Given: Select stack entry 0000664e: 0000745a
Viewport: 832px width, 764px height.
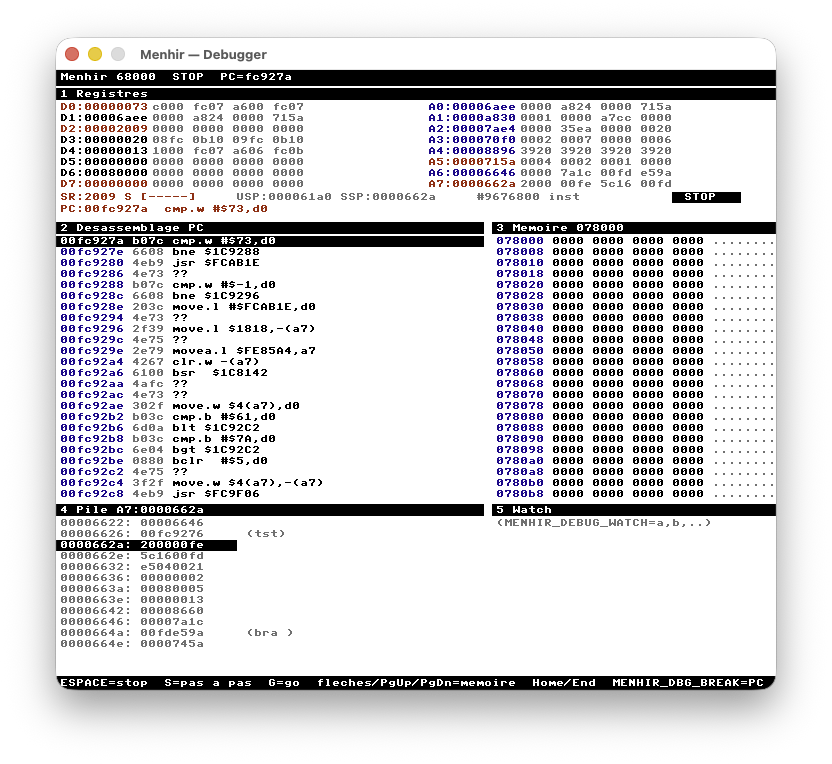Looking at the screenshot, I should point(132,644).
